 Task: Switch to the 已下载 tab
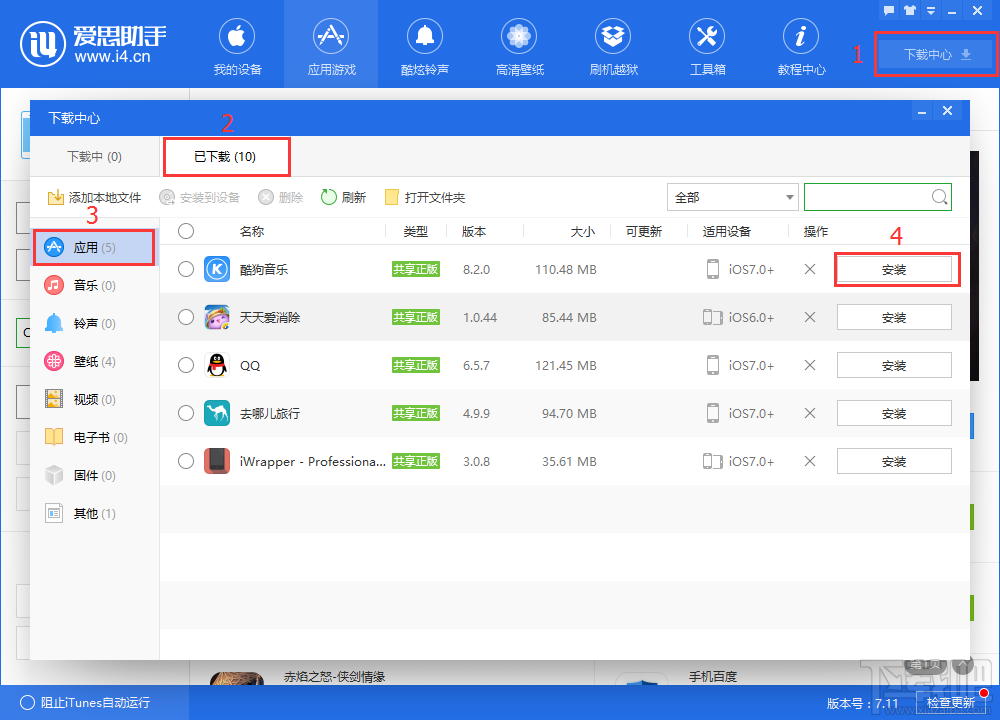[226, 156]
